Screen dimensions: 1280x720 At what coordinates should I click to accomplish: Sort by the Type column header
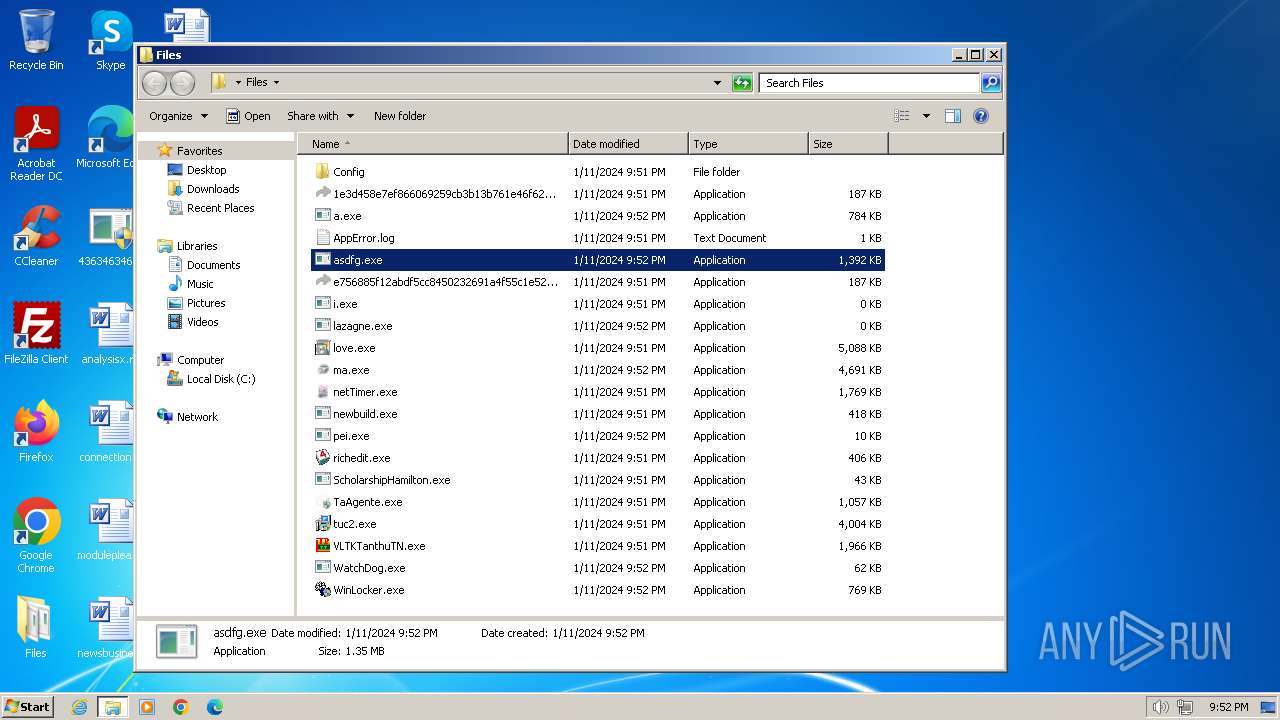(x=748, y=144)
